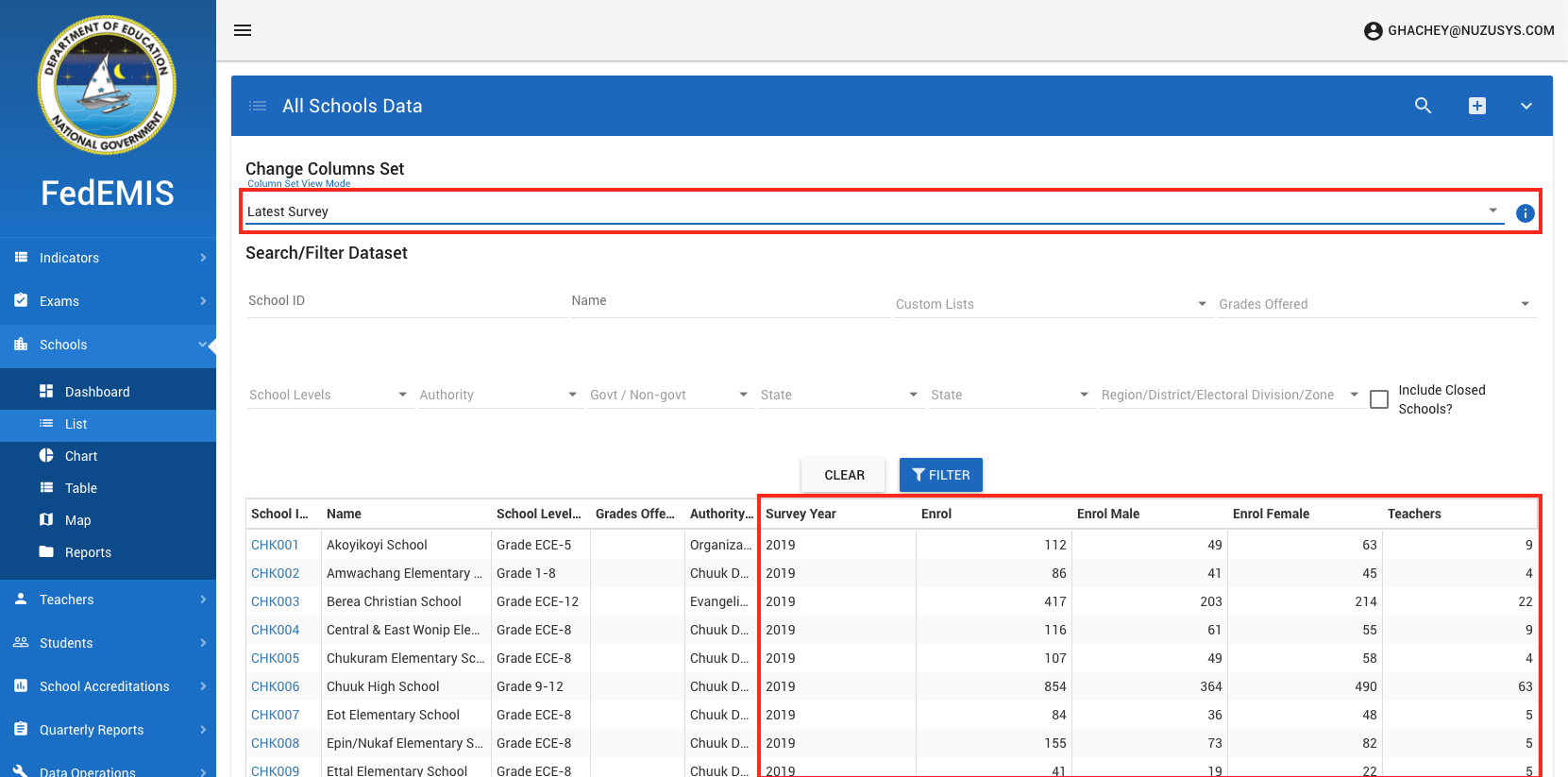
Task: Open search with magnifier icon
Action: 1423,106
